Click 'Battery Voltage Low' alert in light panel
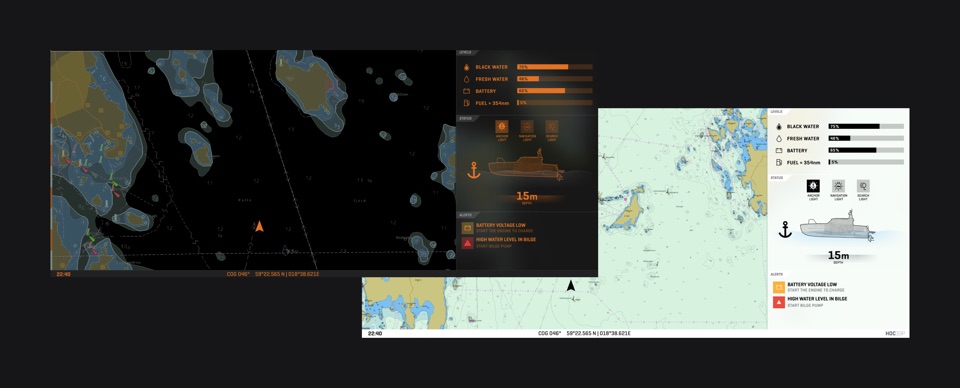Image resolution: width=960 pixels, height=388 pixels. pos(812,285)
